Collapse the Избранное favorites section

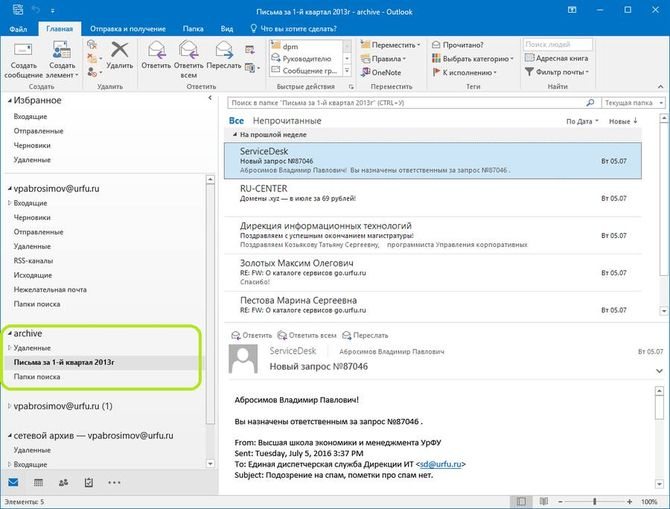[x=9, y=101]
